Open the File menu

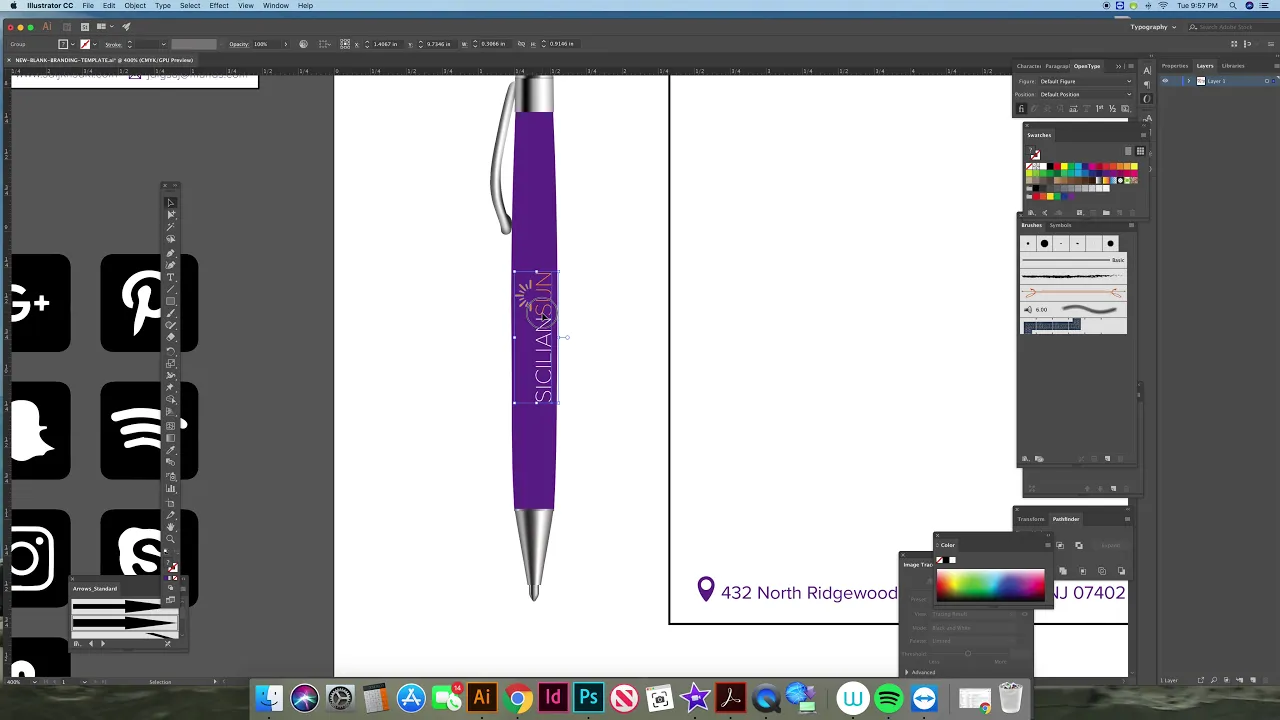(88, 6)
